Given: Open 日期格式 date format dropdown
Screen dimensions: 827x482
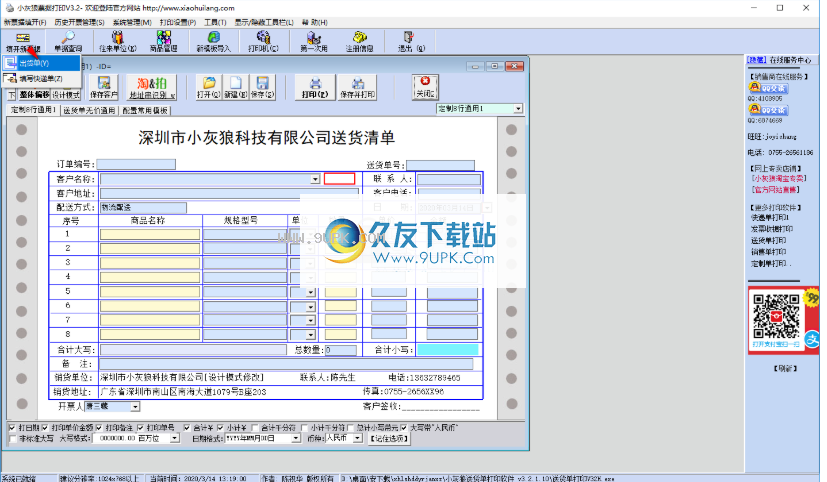Looking at the screenshot, I should coord(296,438).
